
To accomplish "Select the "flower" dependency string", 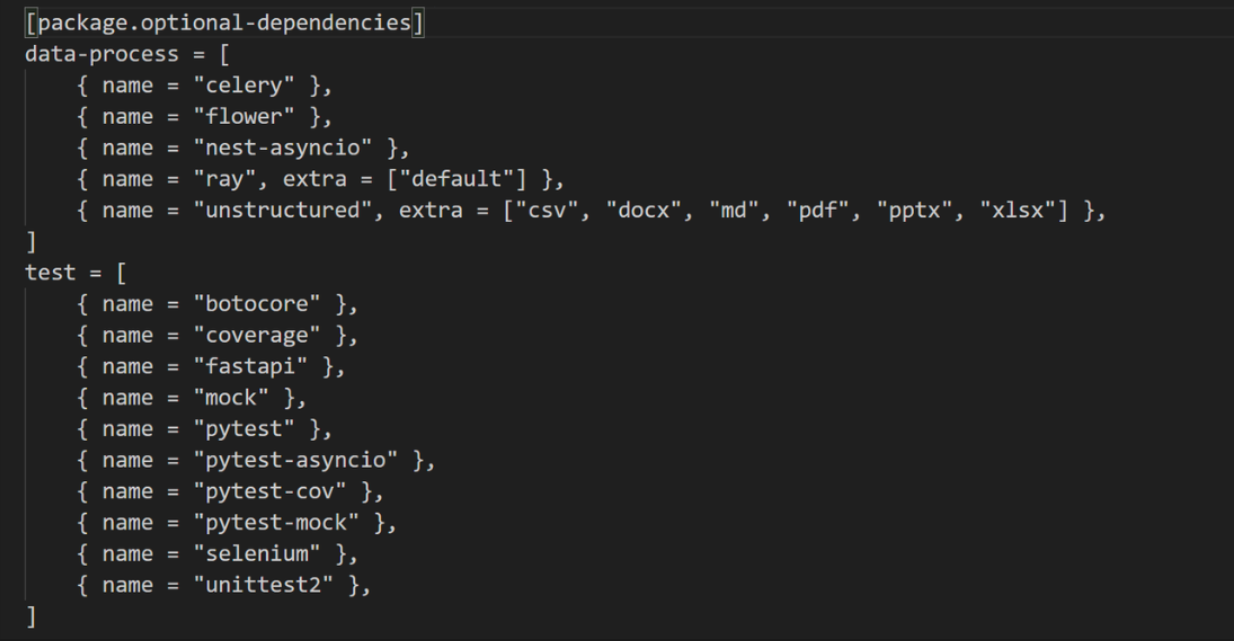I will click(243, 117).
